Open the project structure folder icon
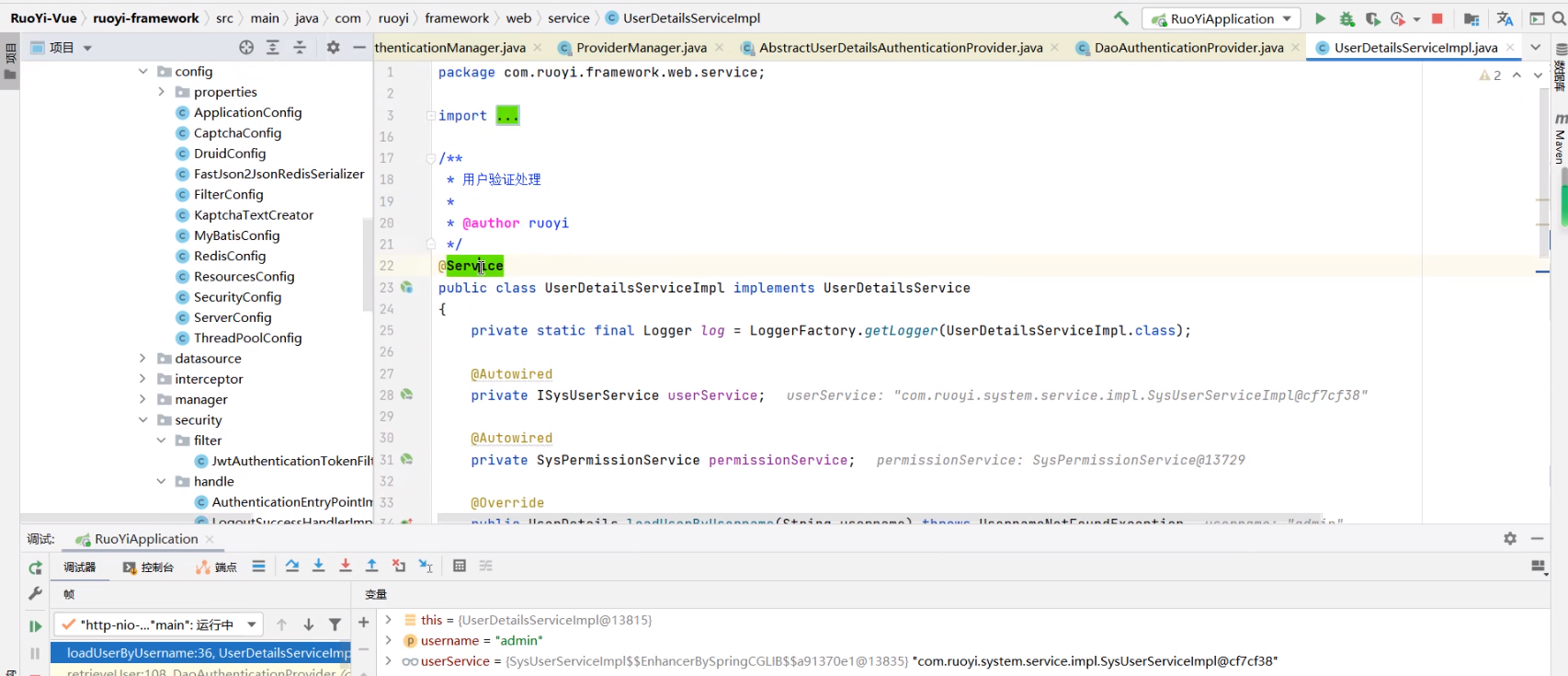This screenshot has height=676, width=1568. point(1471,18)
